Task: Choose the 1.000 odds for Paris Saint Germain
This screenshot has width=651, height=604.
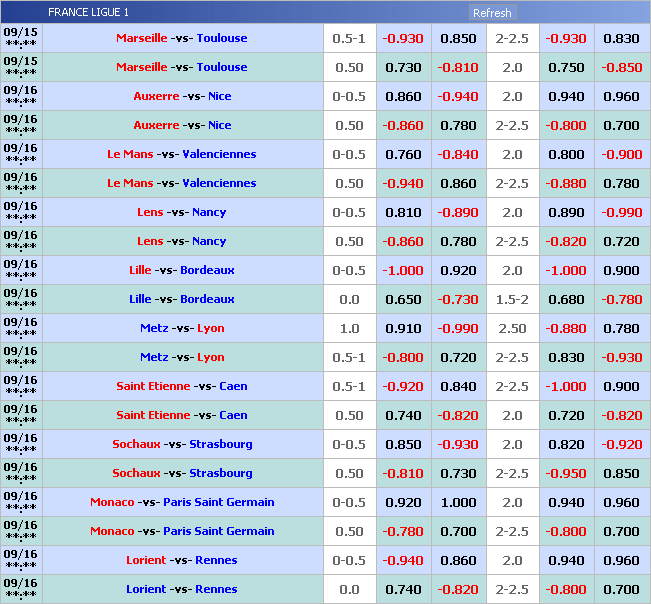Action: point(458,502)
